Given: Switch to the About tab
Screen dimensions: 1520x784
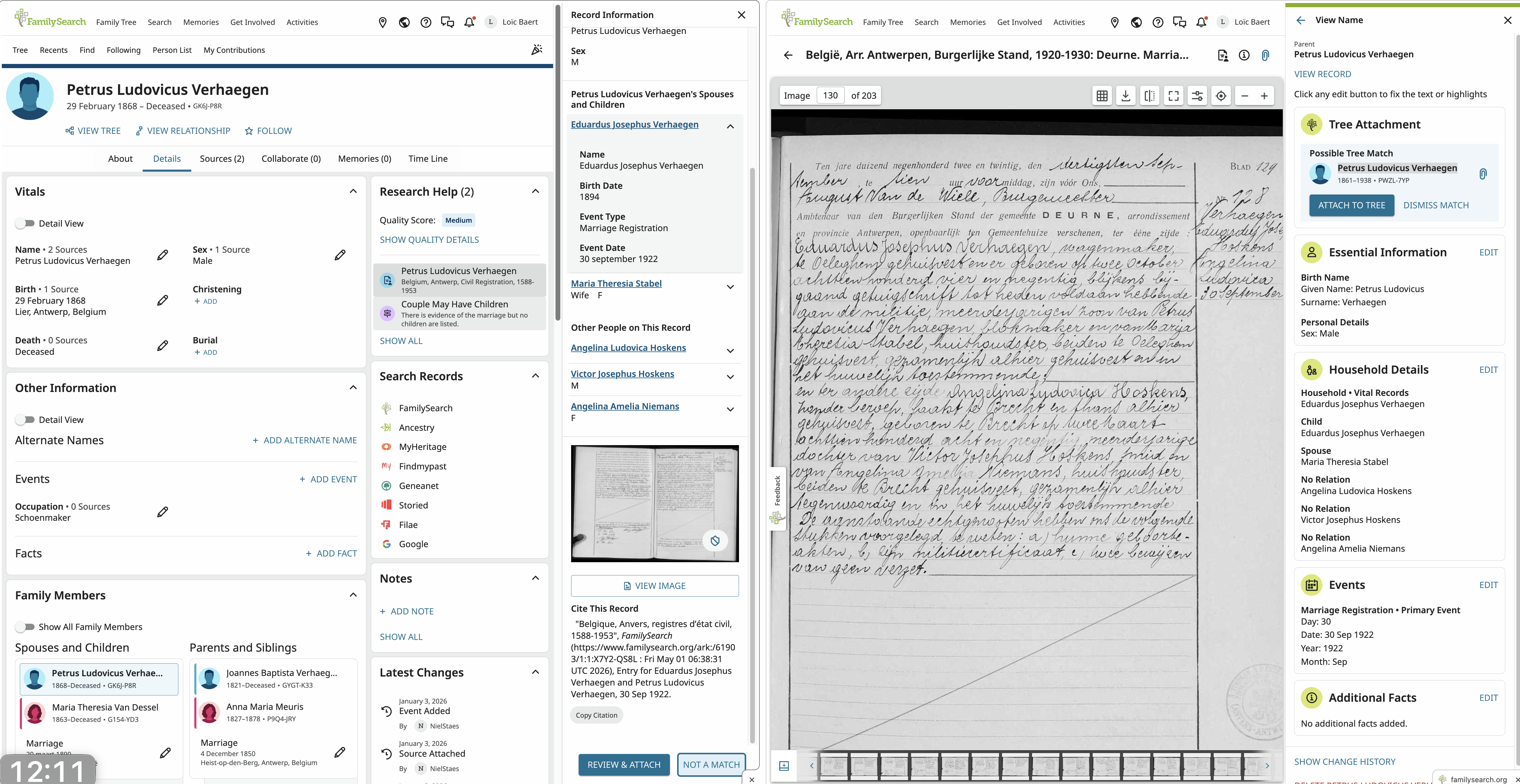Looking at the screenshot, I should point(120,159).
